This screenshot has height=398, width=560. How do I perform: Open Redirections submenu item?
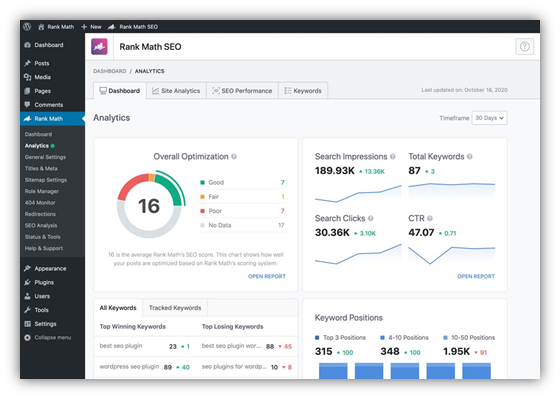pyautogui.click(x=40, y=214)
